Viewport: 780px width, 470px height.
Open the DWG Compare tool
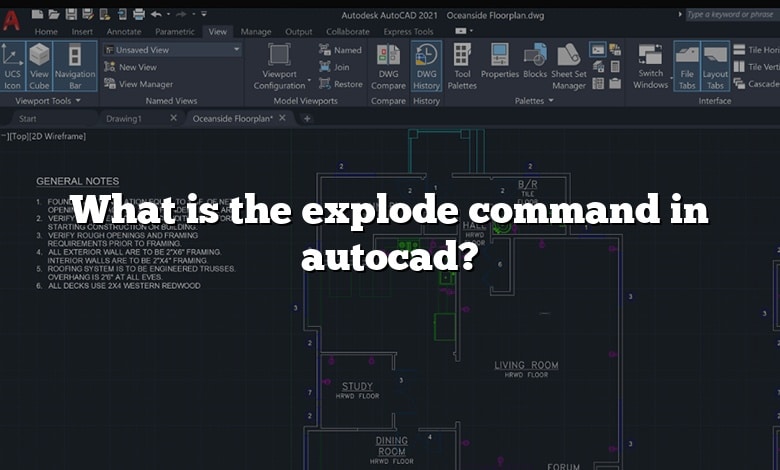point(388,66)
